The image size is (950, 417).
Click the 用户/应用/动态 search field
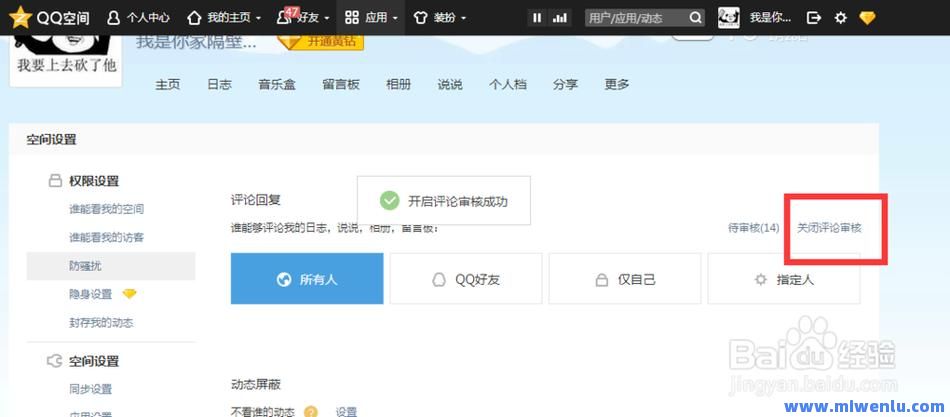click(x=635, y=18)
